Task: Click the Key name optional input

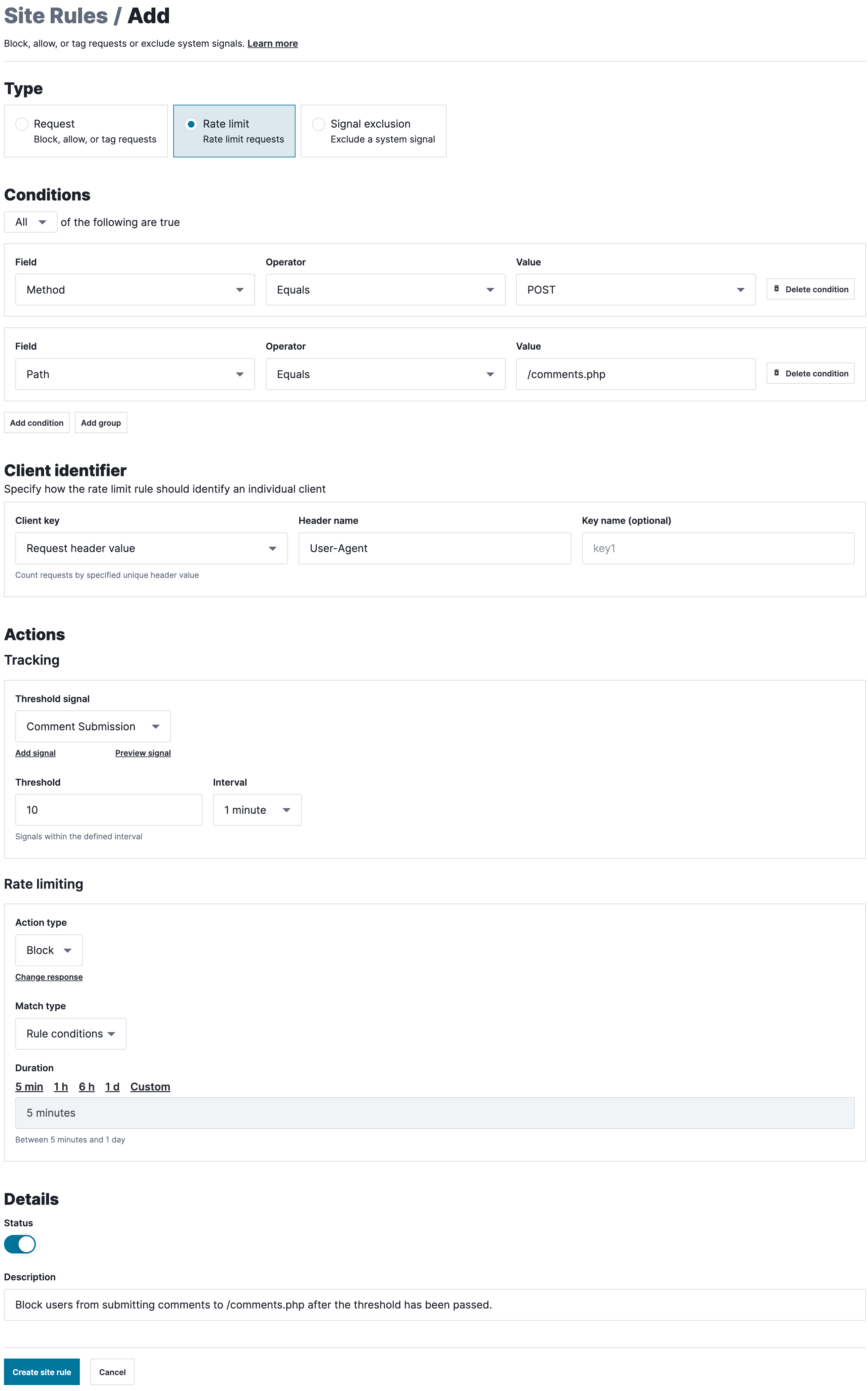Action: 718,548
